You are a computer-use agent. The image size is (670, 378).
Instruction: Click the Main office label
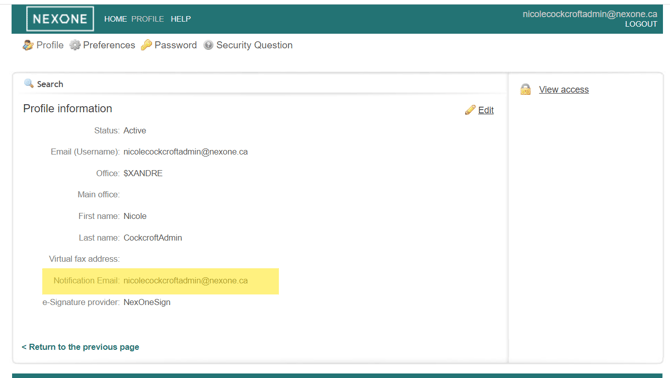(98, 195)
